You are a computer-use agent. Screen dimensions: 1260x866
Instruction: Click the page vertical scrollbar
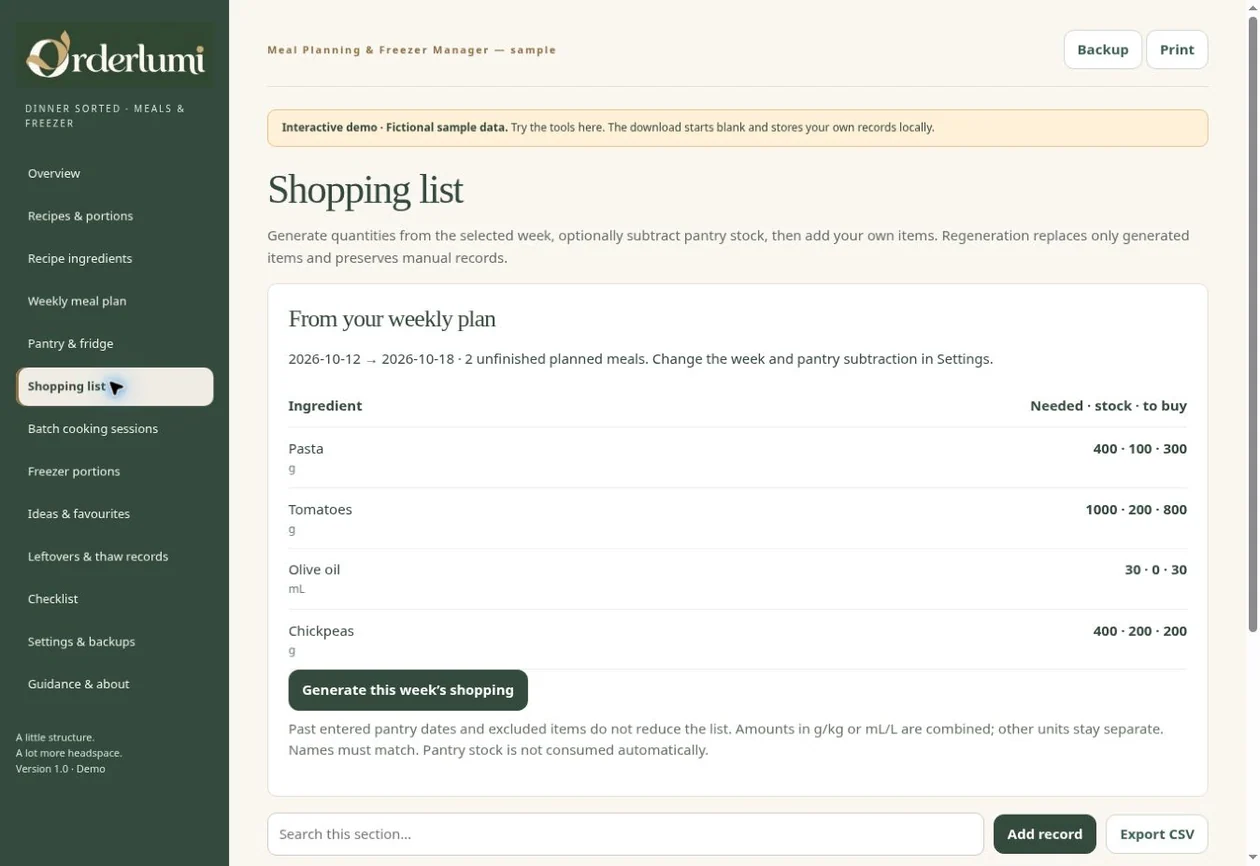1253,325
